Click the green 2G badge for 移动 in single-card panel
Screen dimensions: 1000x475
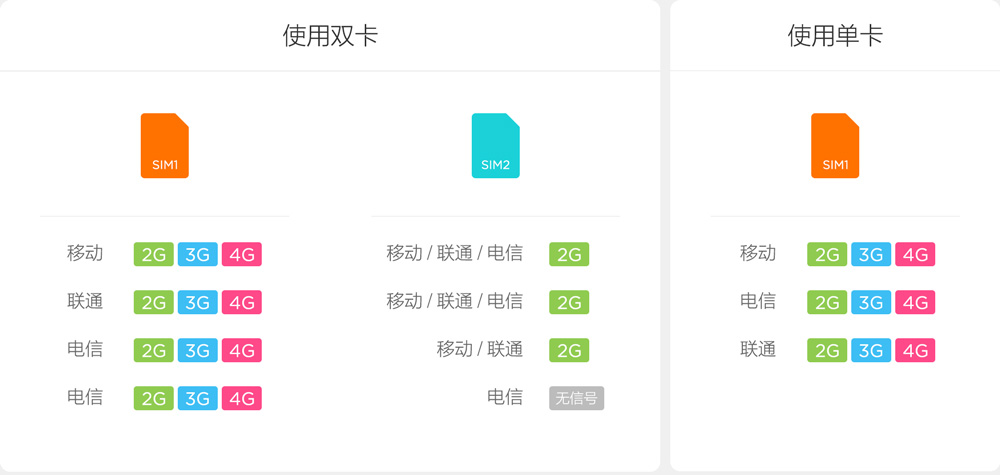point(827,254)
